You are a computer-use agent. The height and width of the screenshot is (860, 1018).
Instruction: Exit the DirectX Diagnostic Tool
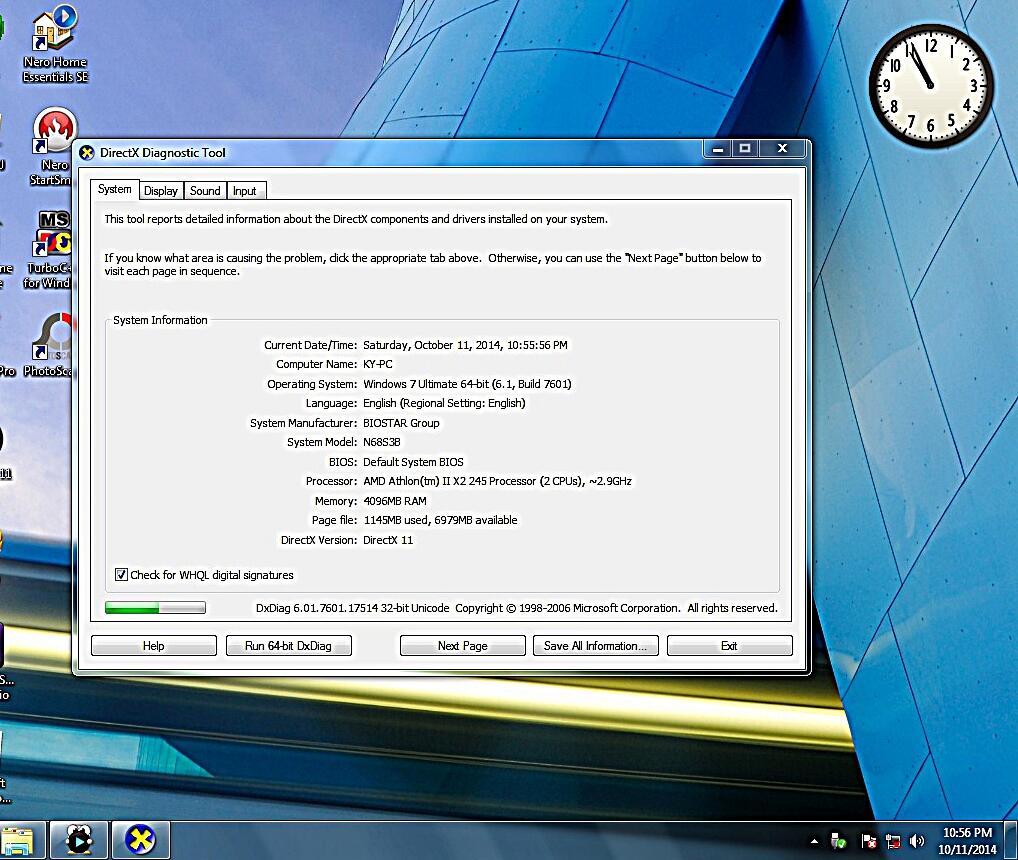pos(730,646)
